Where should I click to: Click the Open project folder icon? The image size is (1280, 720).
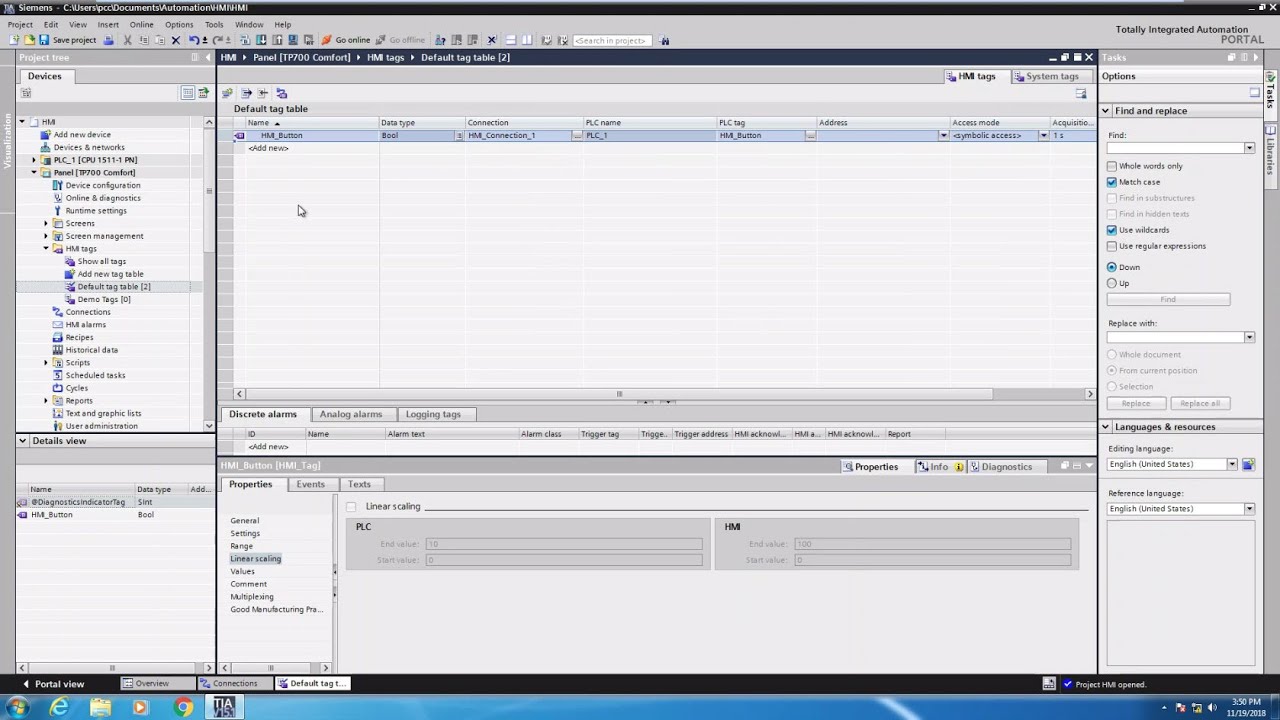click(29, 40)
